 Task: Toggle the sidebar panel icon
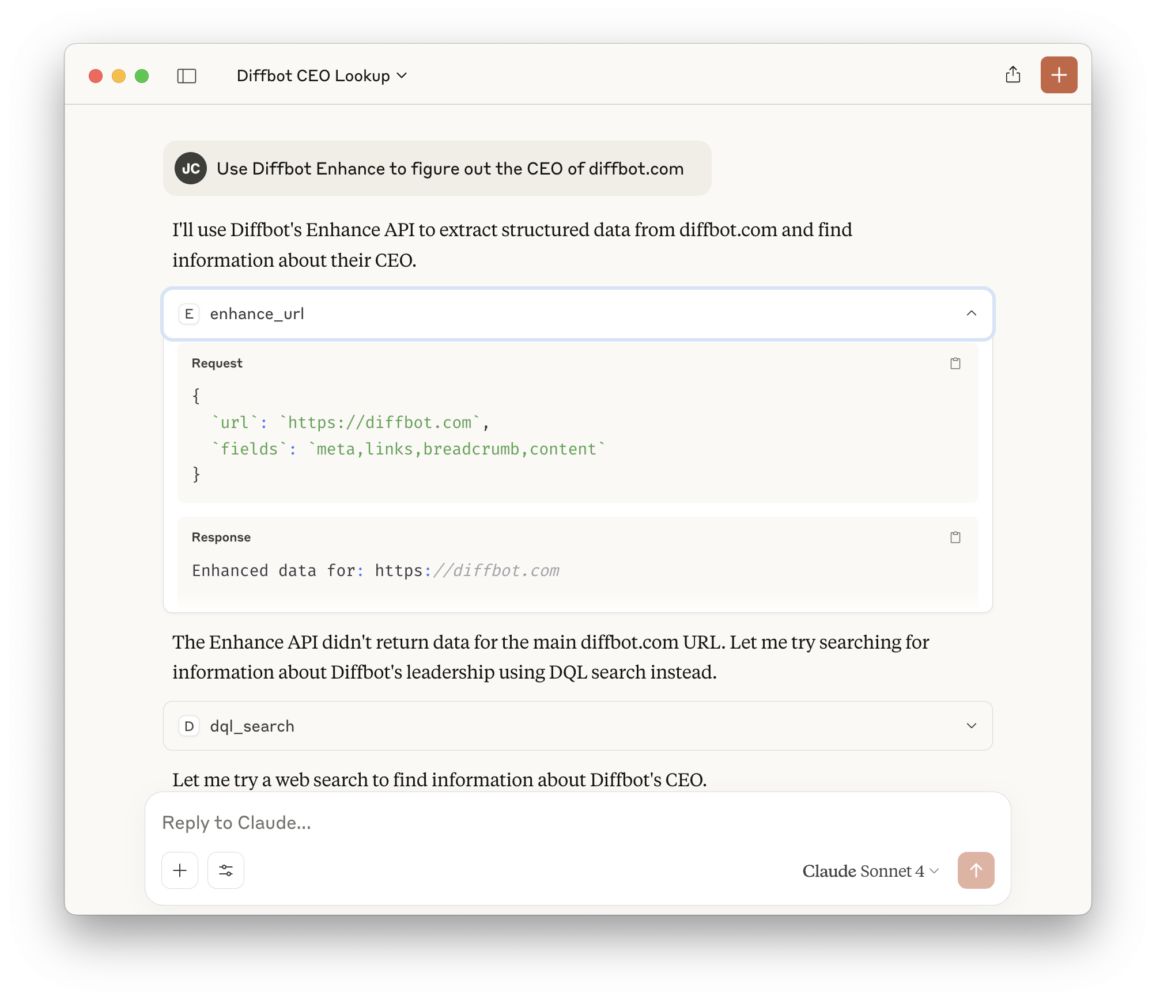tap(187, 76)
